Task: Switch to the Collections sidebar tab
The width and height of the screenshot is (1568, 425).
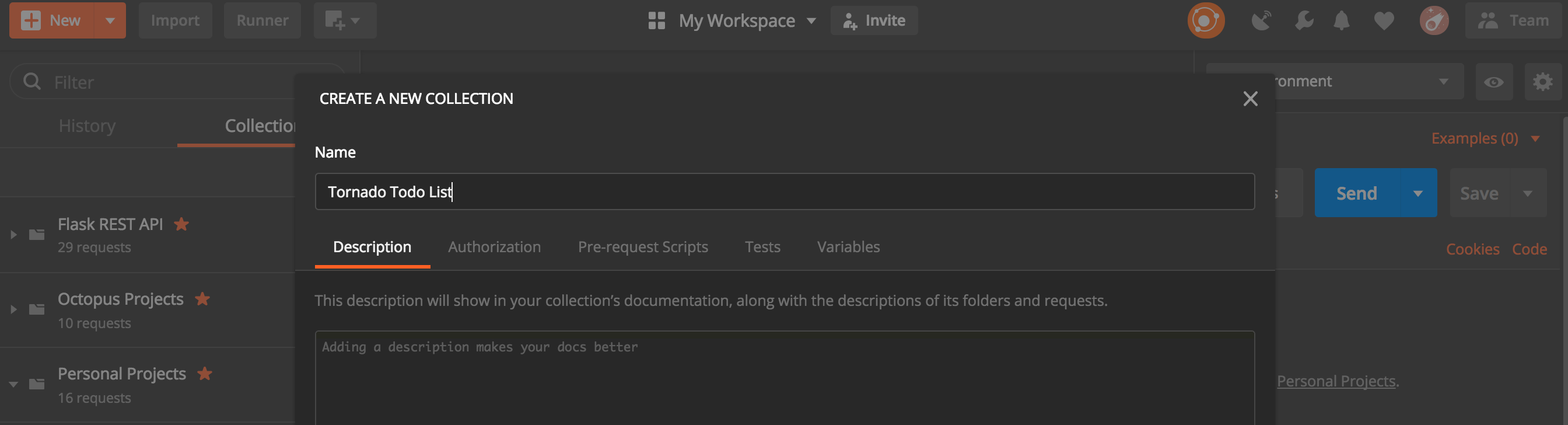Action: point(260,126)
